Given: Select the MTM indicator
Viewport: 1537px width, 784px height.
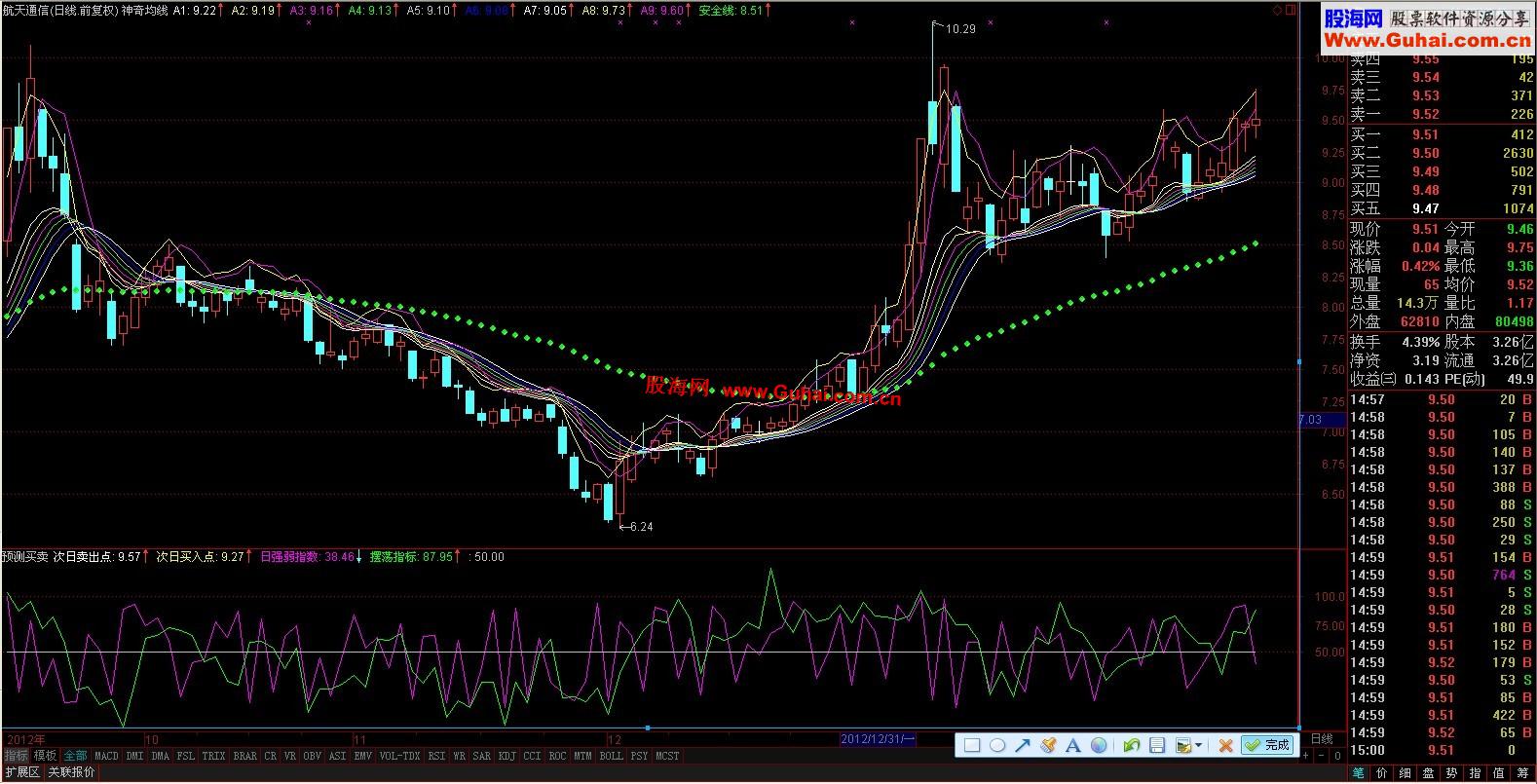Looking at the screenshot, I should [x=582, y=756].
